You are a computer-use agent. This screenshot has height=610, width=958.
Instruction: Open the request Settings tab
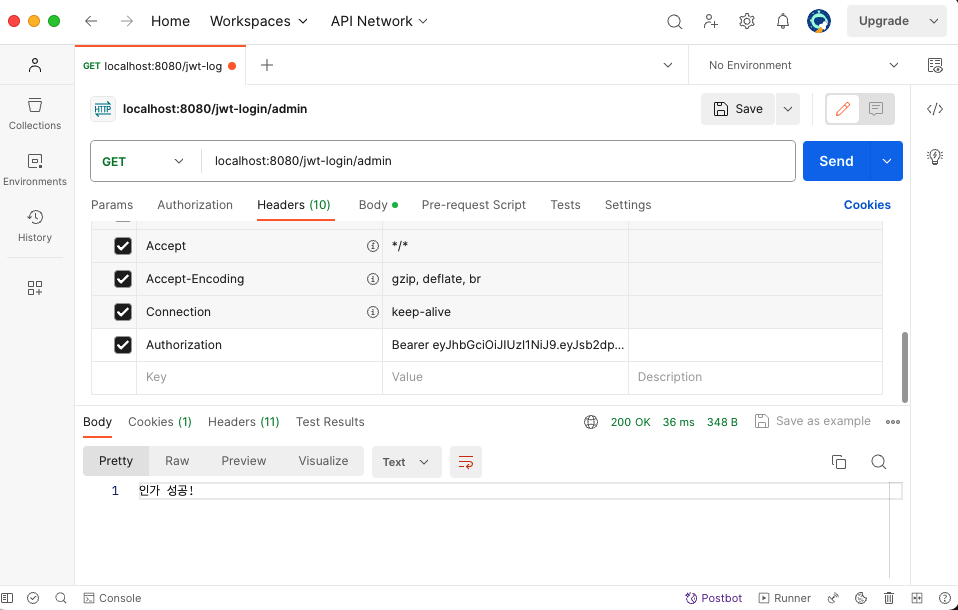(x=628, y=205)
